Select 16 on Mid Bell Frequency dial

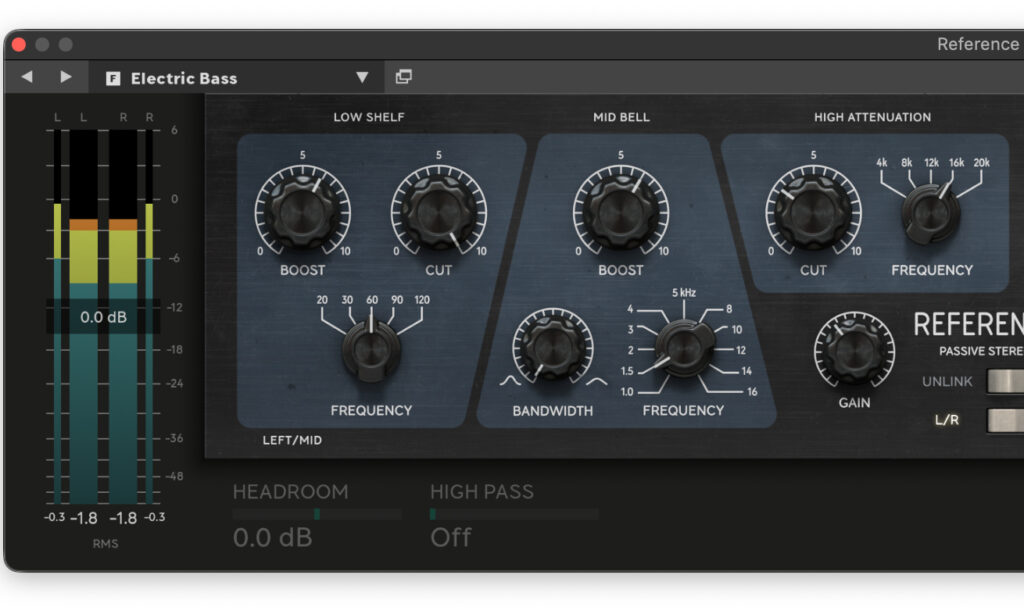pyautogui.click(x=752, y=392)
